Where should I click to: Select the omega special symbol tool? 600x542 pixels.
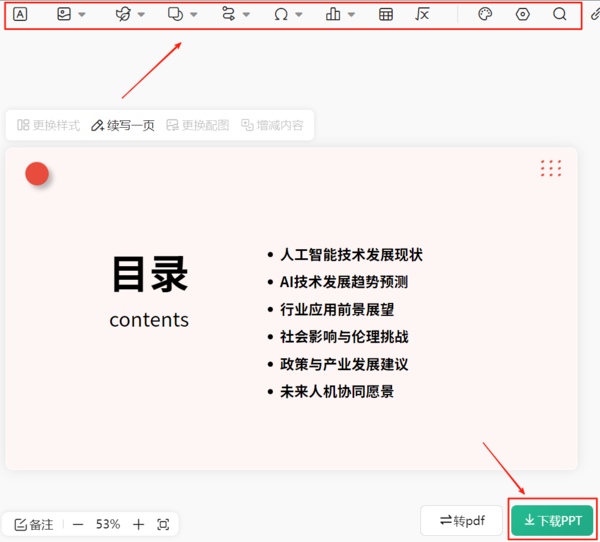[281, 15]
